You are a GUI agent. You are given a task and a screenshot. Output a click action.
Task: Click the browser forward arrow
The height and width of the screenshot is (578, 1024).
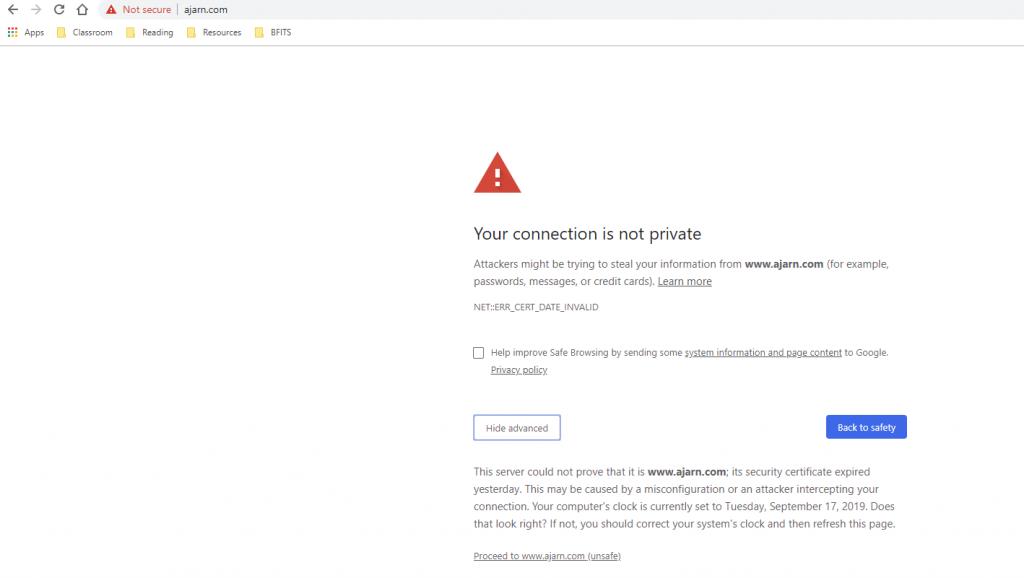36,10
